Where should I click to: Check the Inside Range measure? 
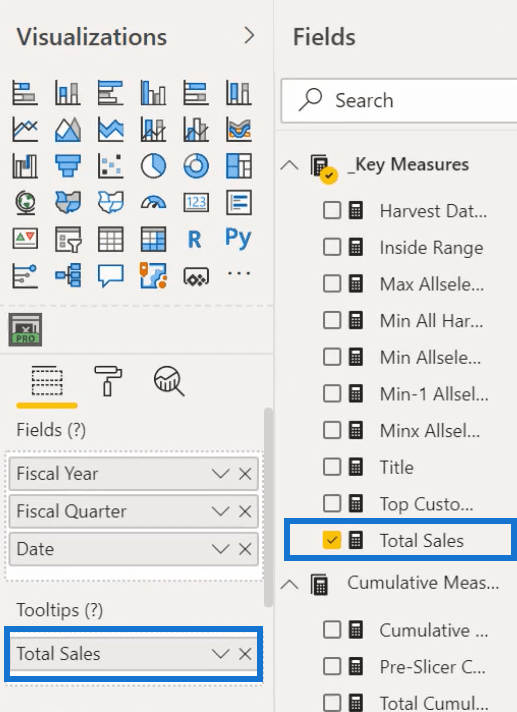[x=332, y=247]
